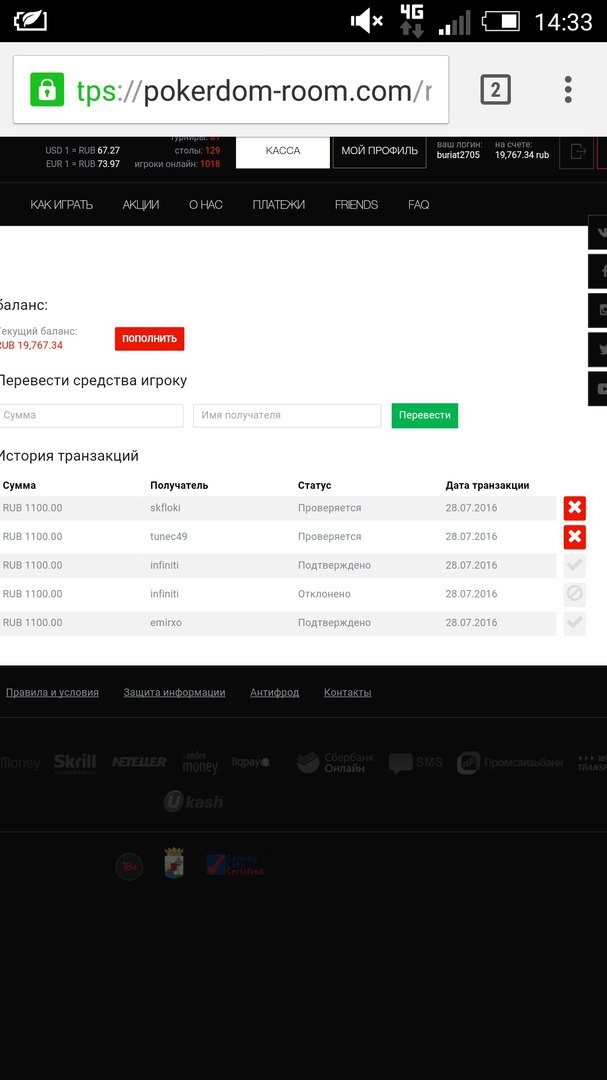Image resolution: width=607 pixels, height=1080 pixels.
Task: Click tables count 129
Action: tap(212, 150)
